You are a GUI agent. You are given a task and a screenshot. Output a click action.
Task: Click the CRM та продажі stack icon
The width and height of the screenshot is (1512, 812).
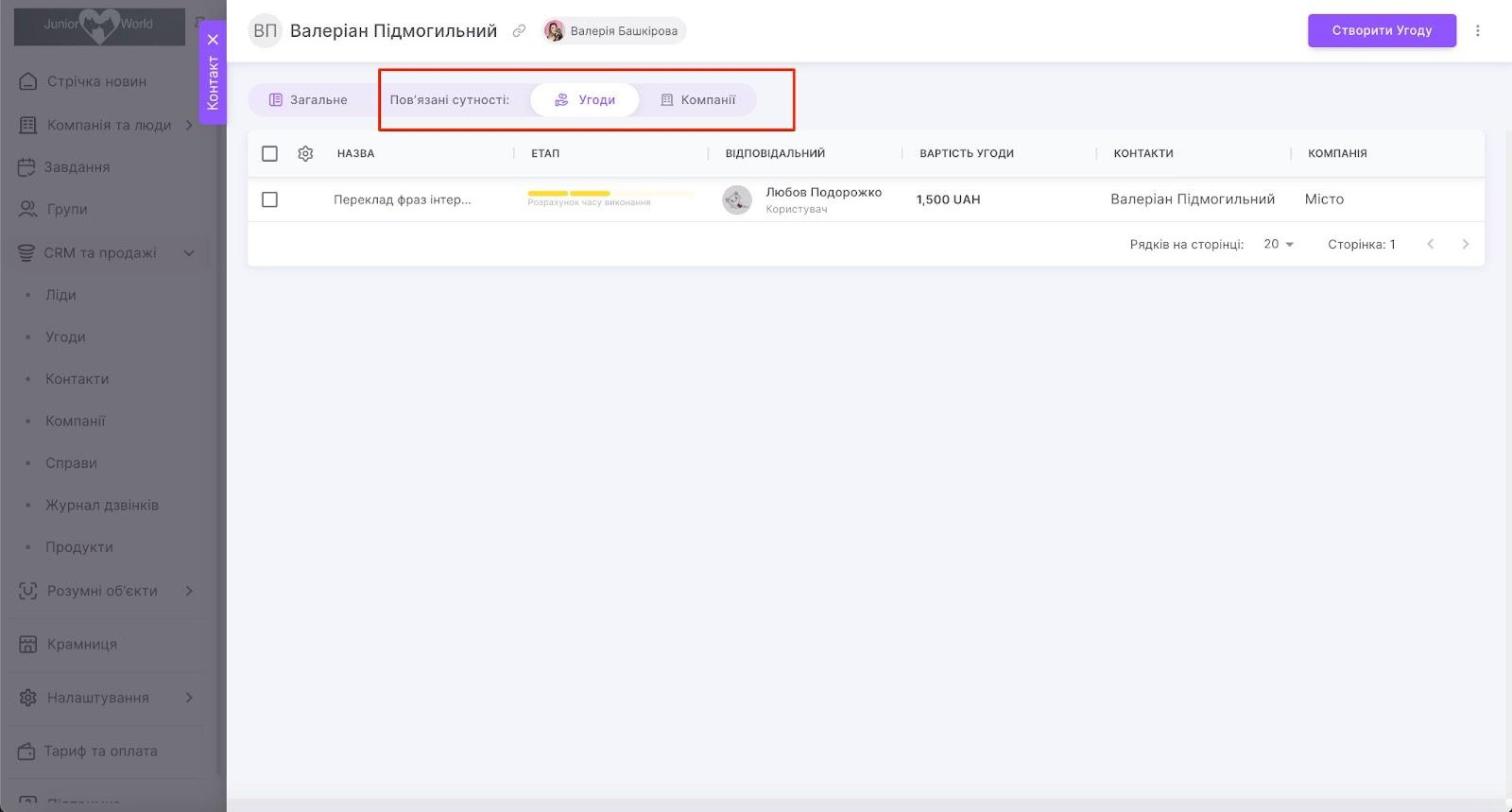click(x=26, y=253)
